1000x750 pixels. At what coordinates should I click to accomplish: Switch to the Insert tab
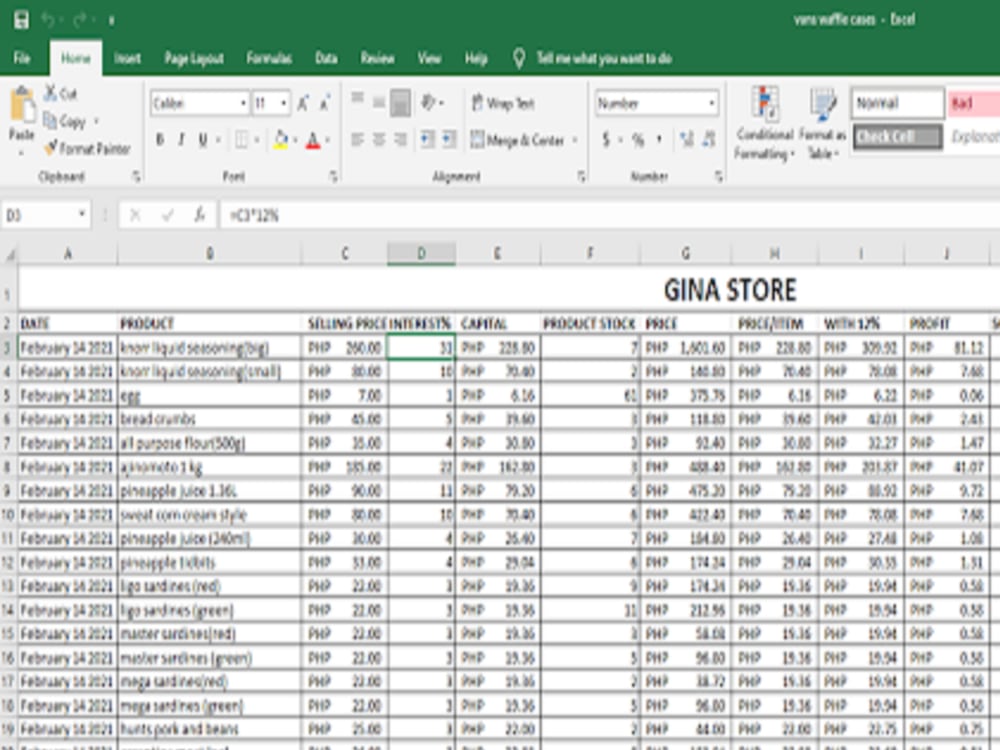tap(128, 59)
